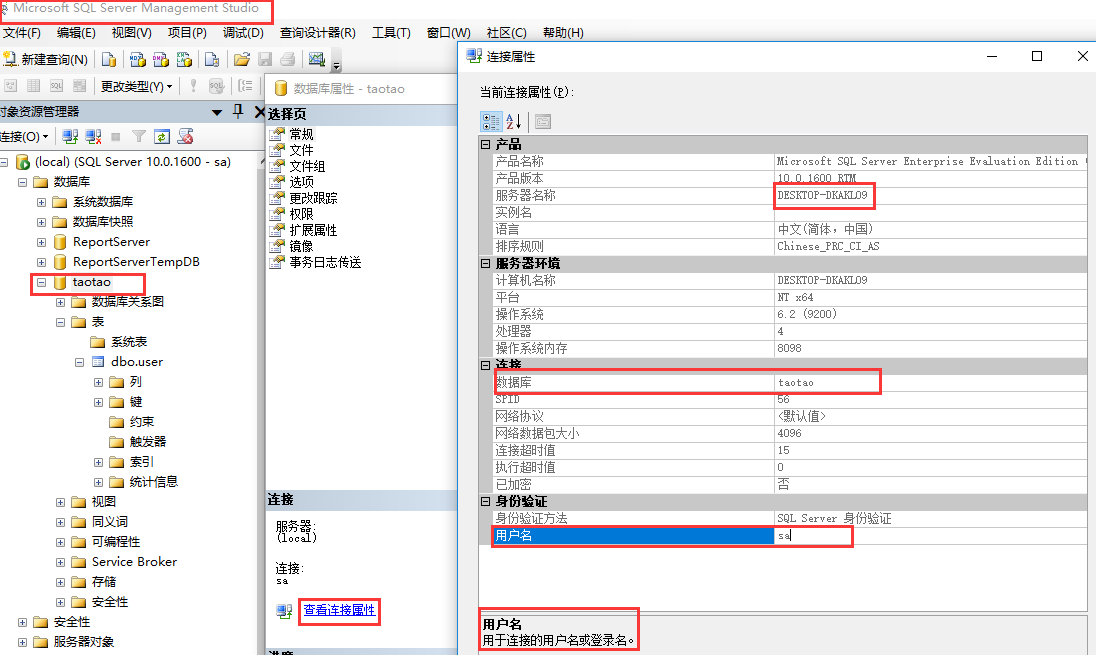Open the 帮助(H) menu
The width and height of the screenshot is (1096, 655).
pos(563,33)
